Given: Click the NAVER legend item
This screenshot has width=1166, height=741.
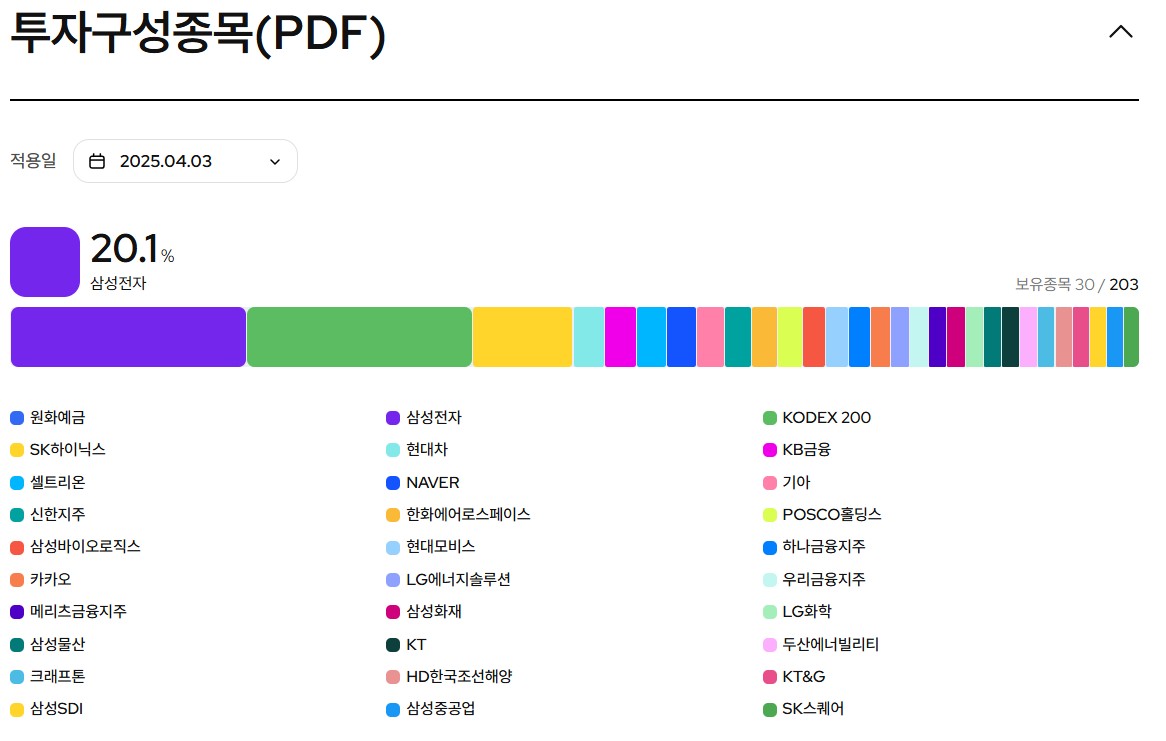Looking at the screenshot, I should [x=423, y=482].
